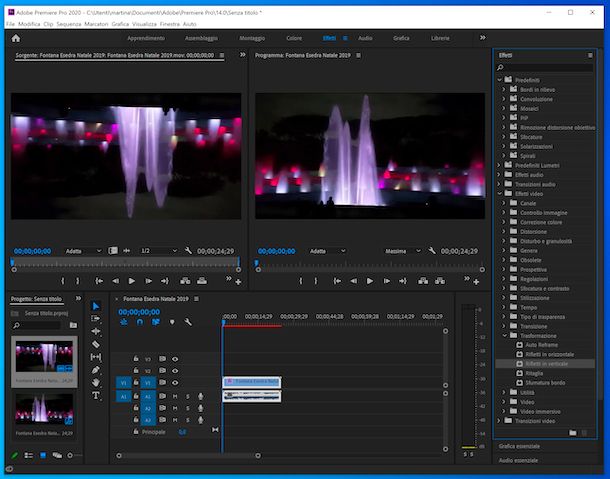Viewport: 610px width, 479px height.
Task: Go to the Home screen icon
Action: [16, 38]
